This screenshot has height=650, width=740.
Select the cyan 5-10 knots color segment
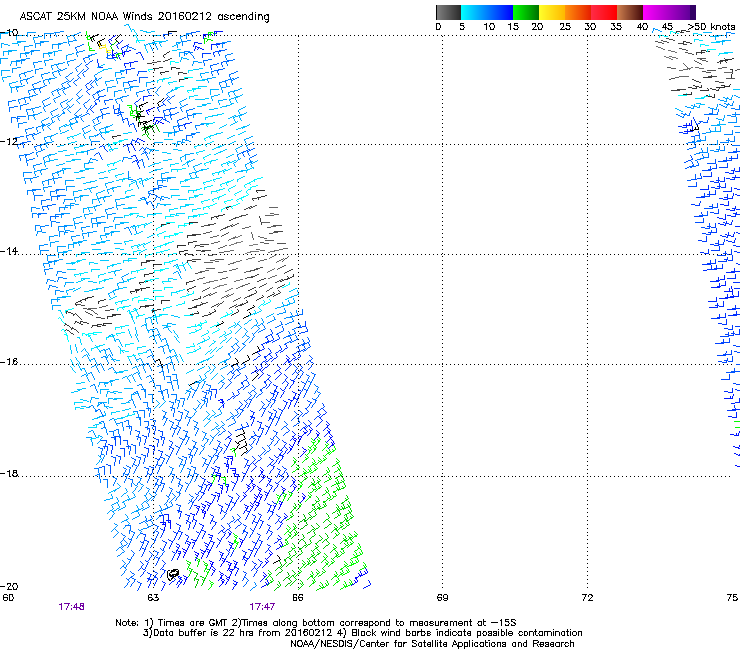pos(474,12)
